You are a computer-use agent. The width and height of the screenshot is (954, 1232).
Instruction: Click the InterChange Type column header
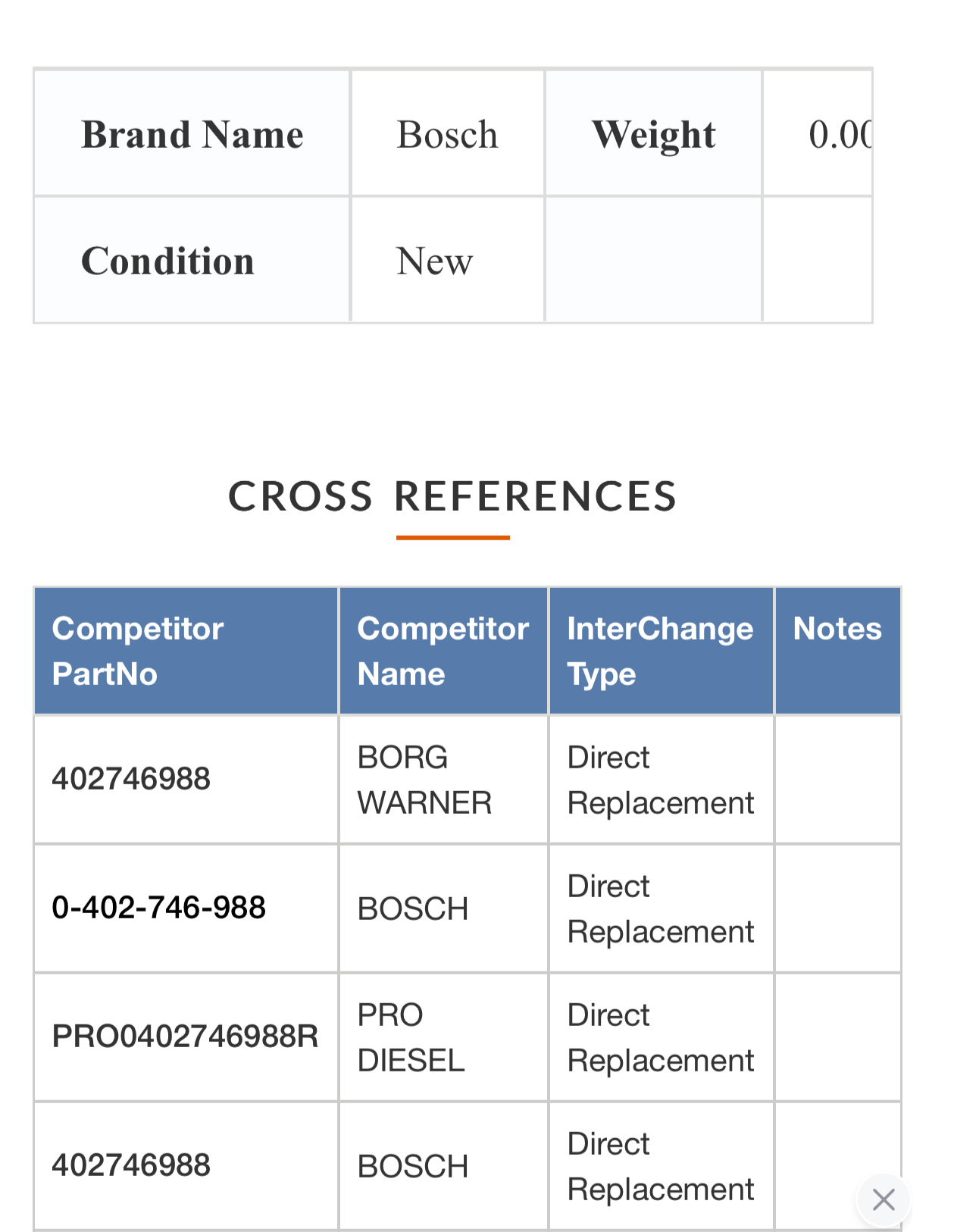point(660,651)
